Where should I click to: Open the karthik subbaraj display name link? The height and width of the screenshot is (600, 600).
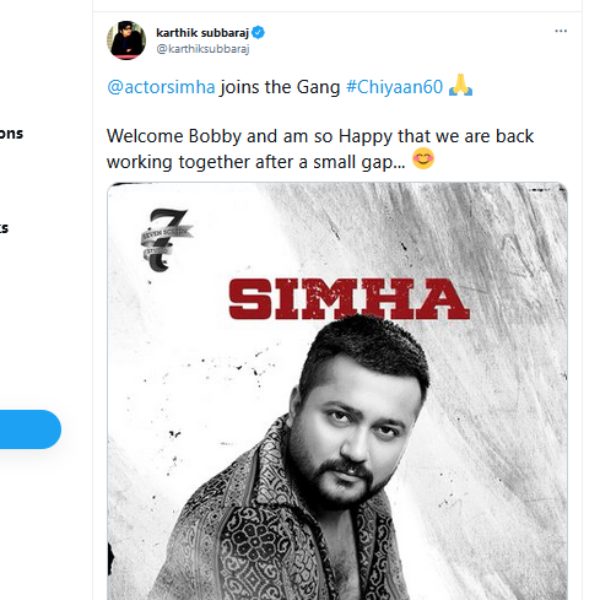pyautogui.click(x=202, y=32)
